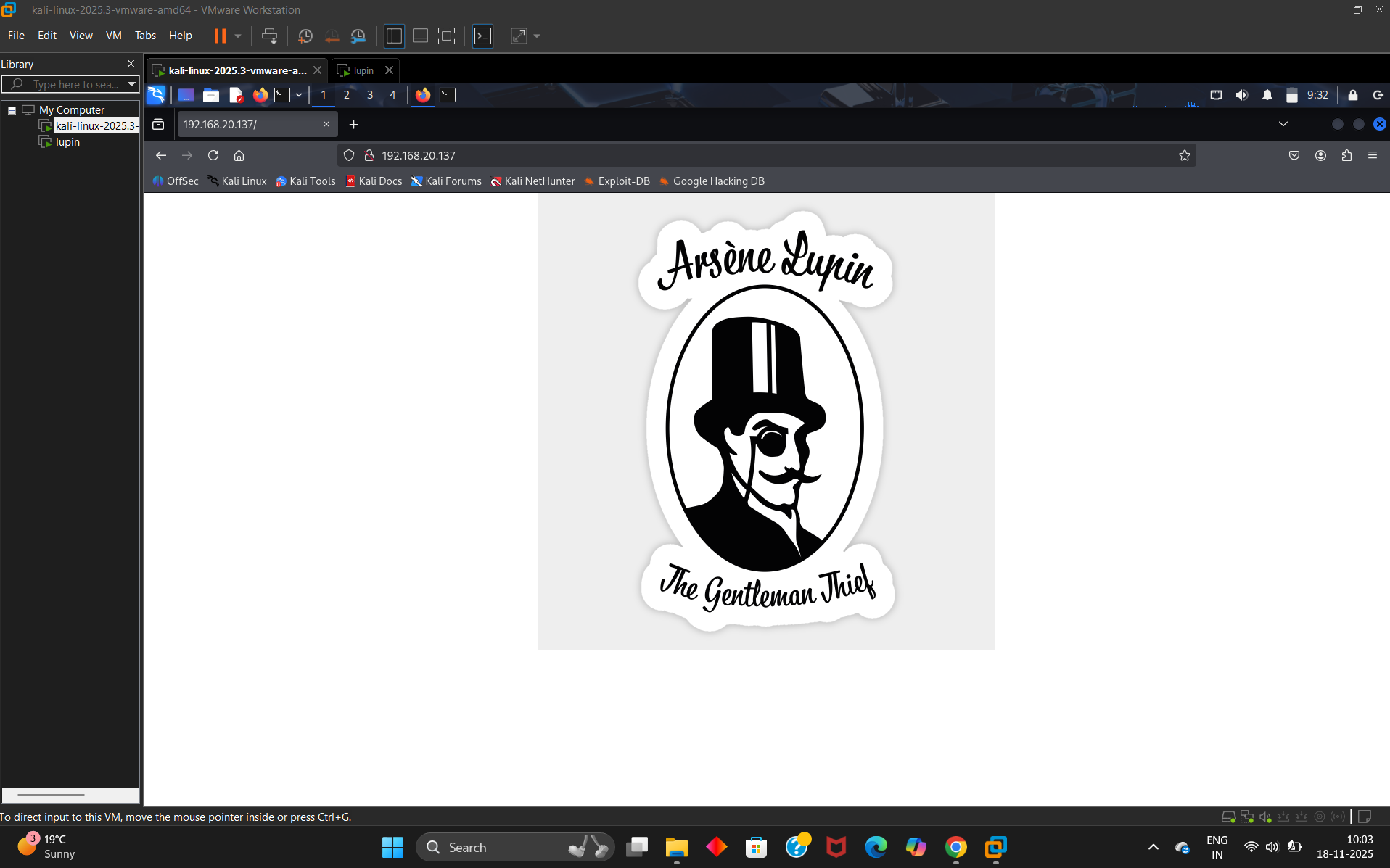Take a VM snapshot via clock icon

[305, 36]
